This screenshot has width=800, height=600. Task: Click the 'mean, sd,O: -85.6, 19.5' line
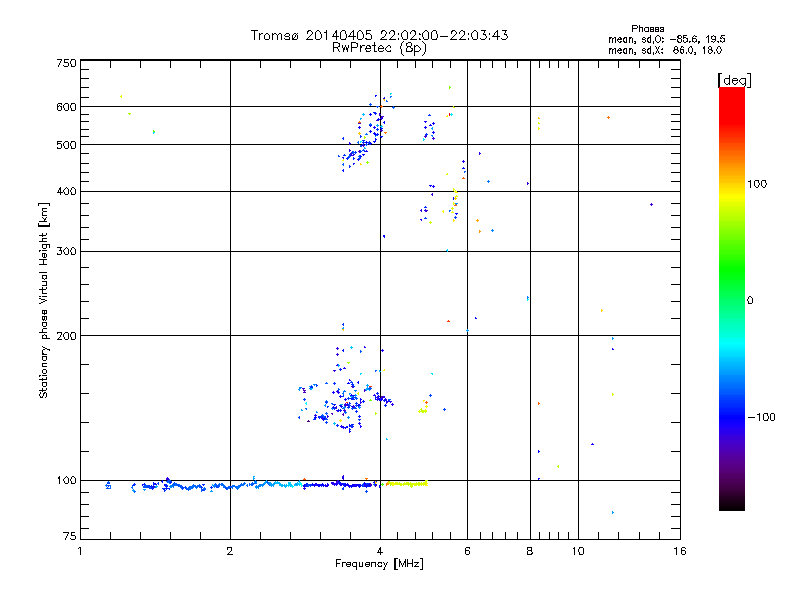(x=666, y=39)
